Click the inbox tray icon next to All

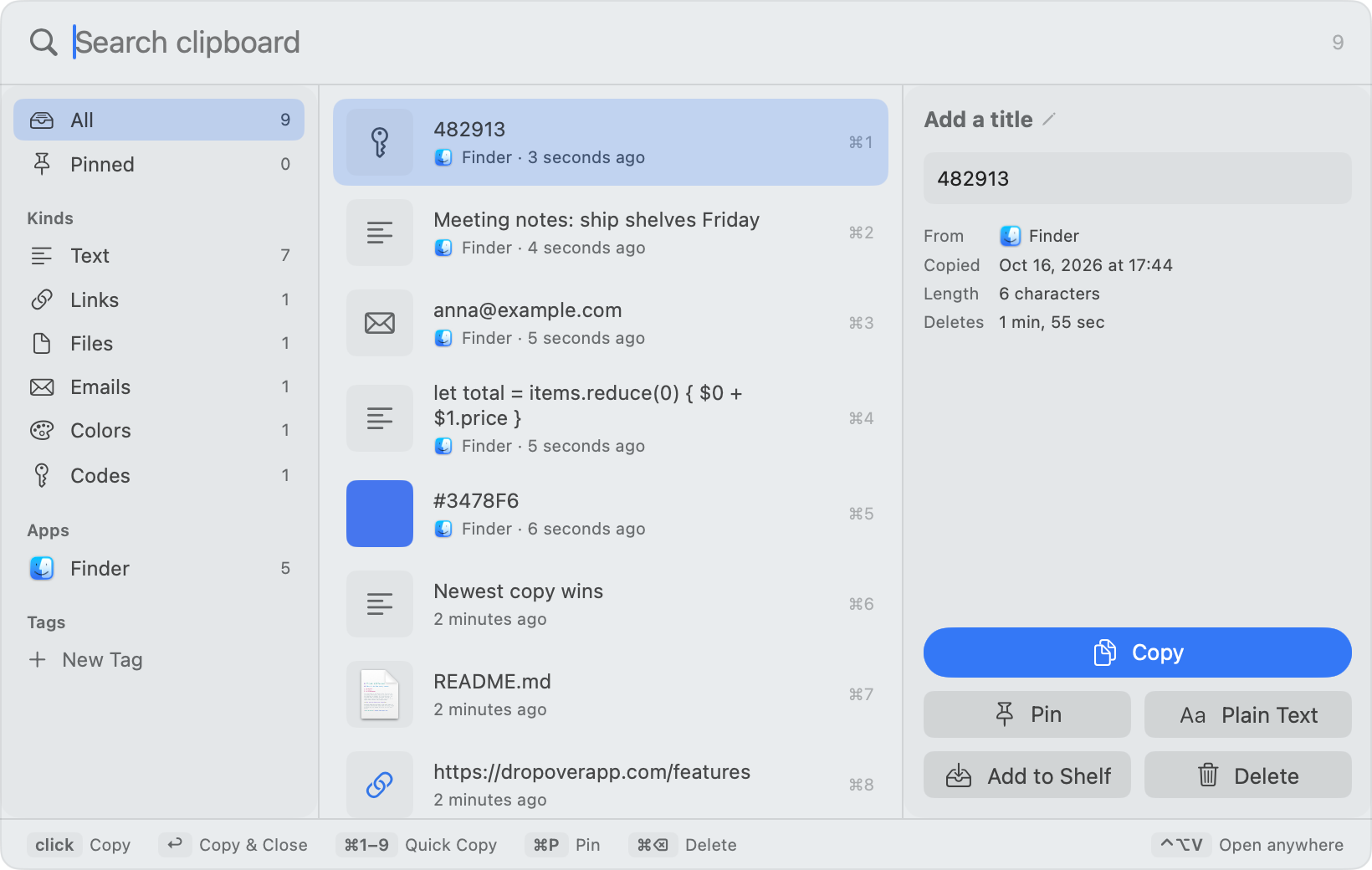[x=42, y=120]
